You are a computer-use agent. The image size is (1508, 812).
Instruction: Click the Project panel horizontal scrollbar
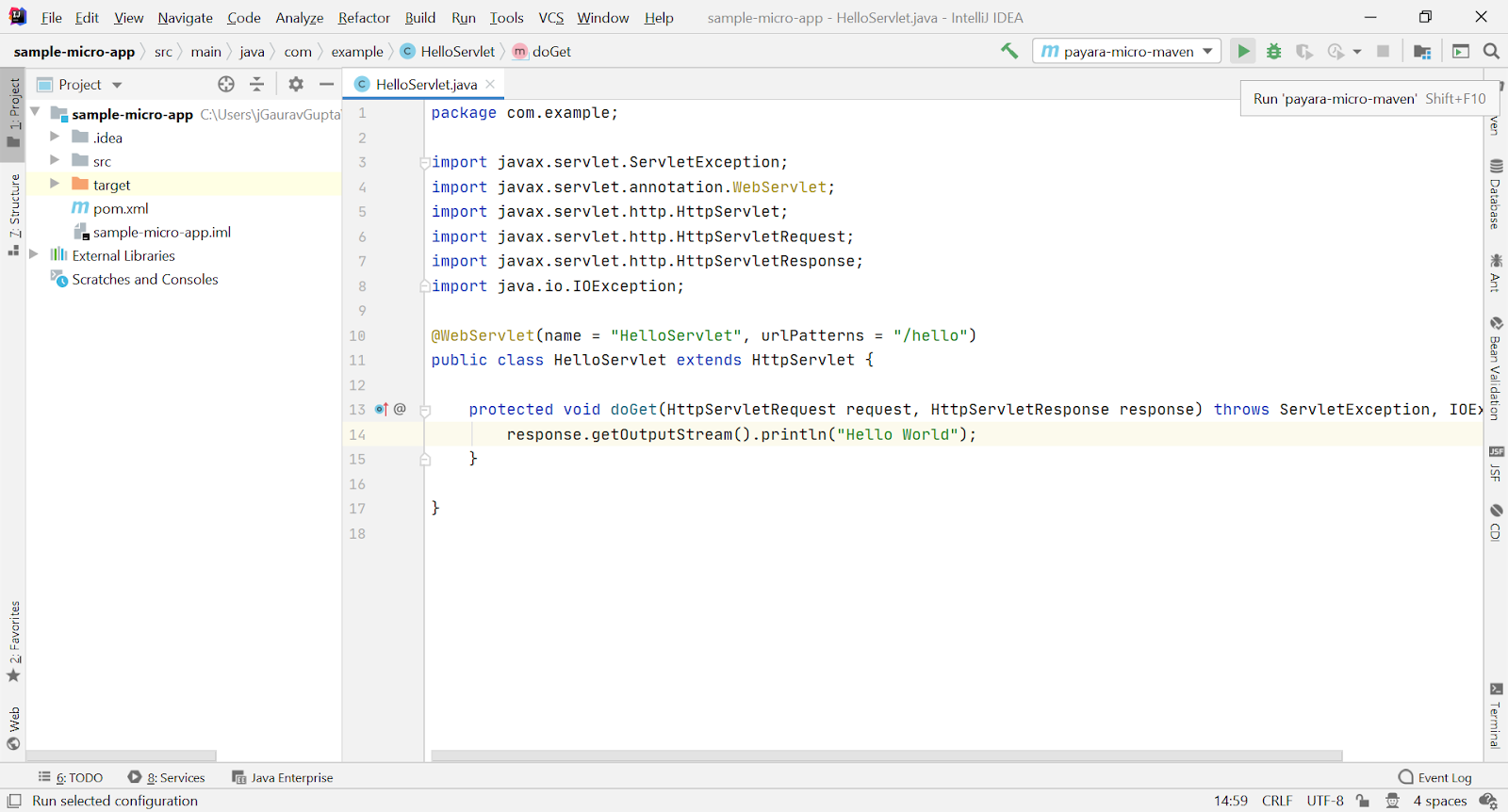[121, 755]
